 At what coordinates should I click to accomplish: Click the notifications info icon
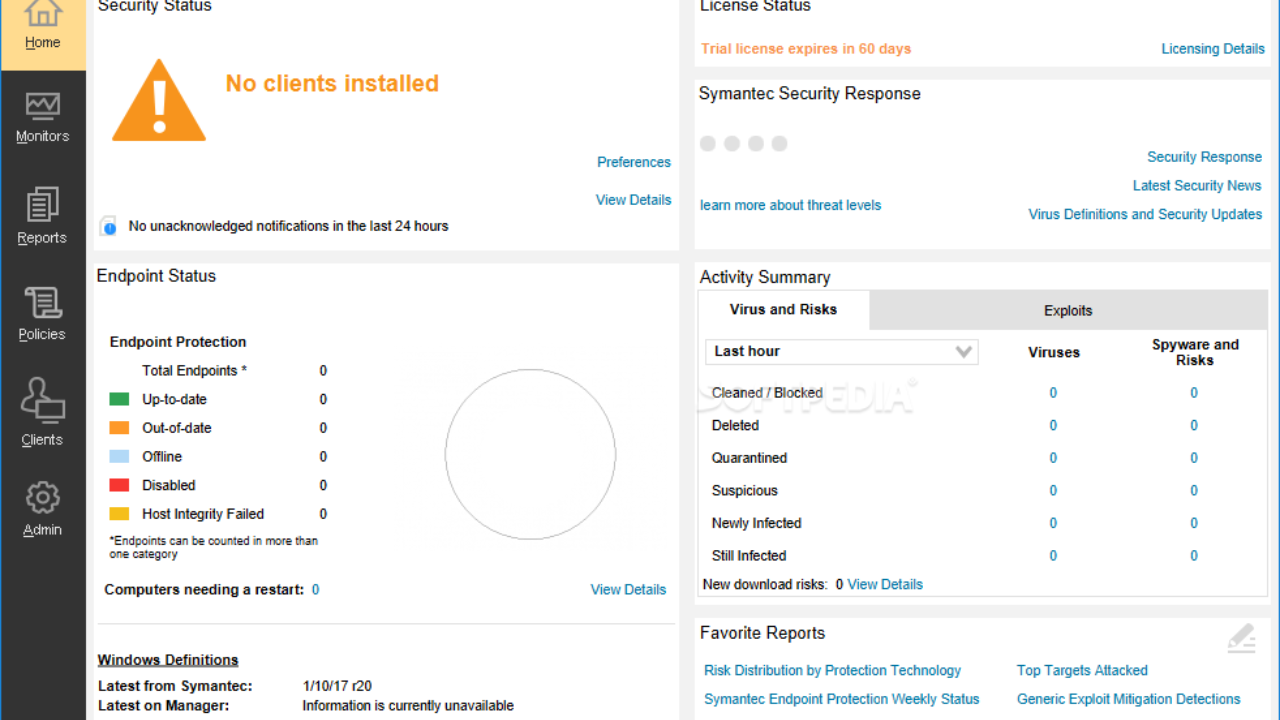[x=108, y=226]
